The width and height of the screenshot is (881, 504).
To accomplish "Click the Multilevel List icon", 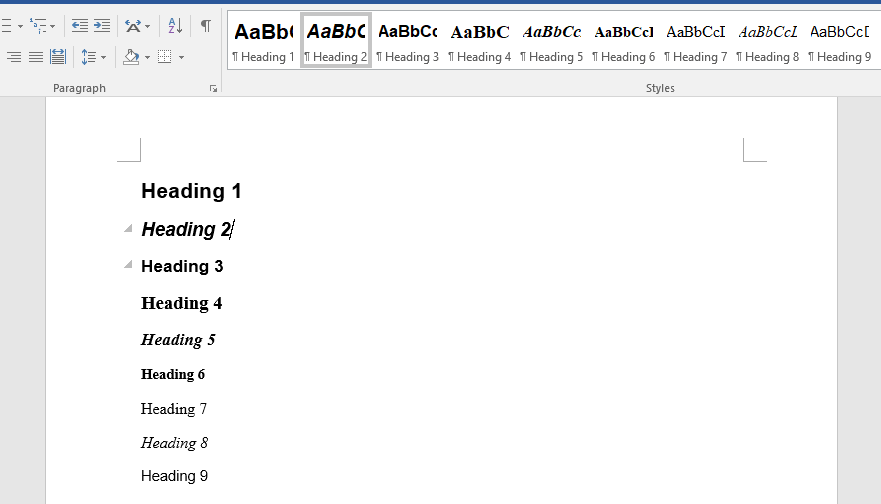I will point(38,26).
